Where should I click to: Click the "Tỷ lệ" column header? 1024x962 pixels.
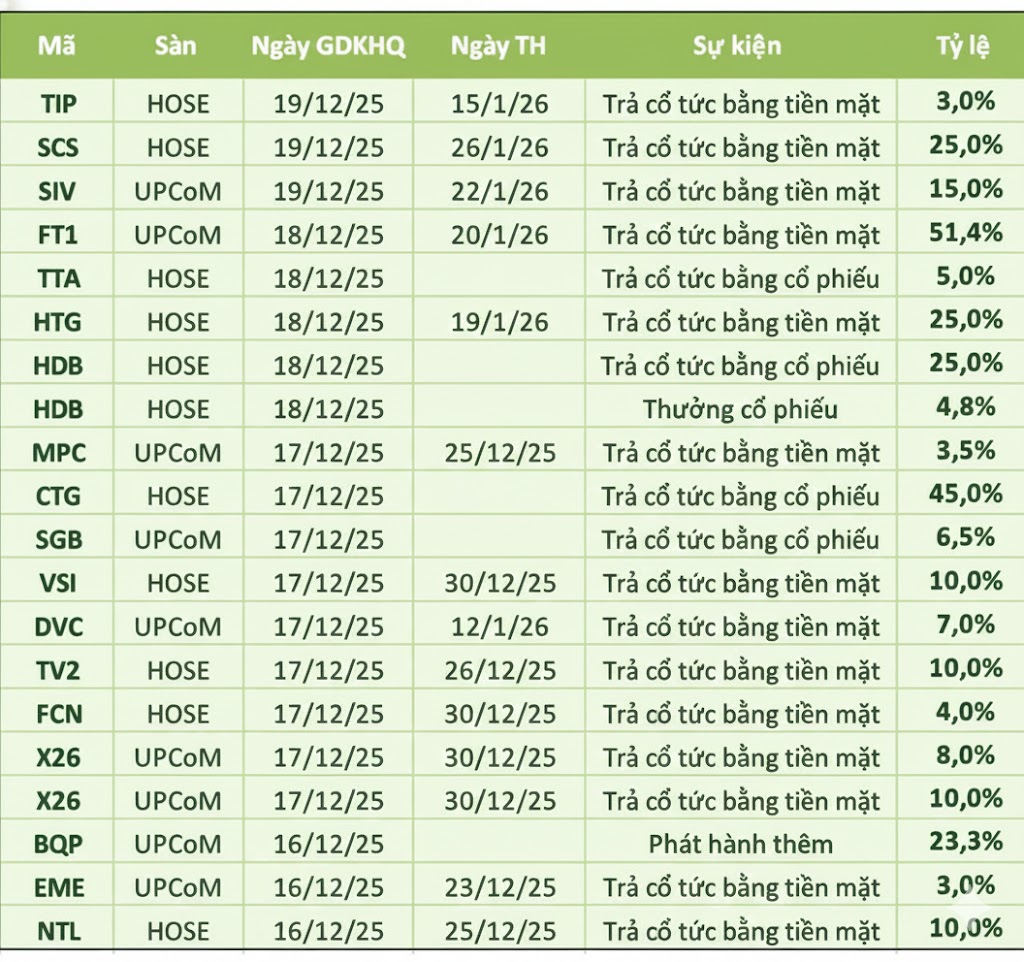(964, 46)
